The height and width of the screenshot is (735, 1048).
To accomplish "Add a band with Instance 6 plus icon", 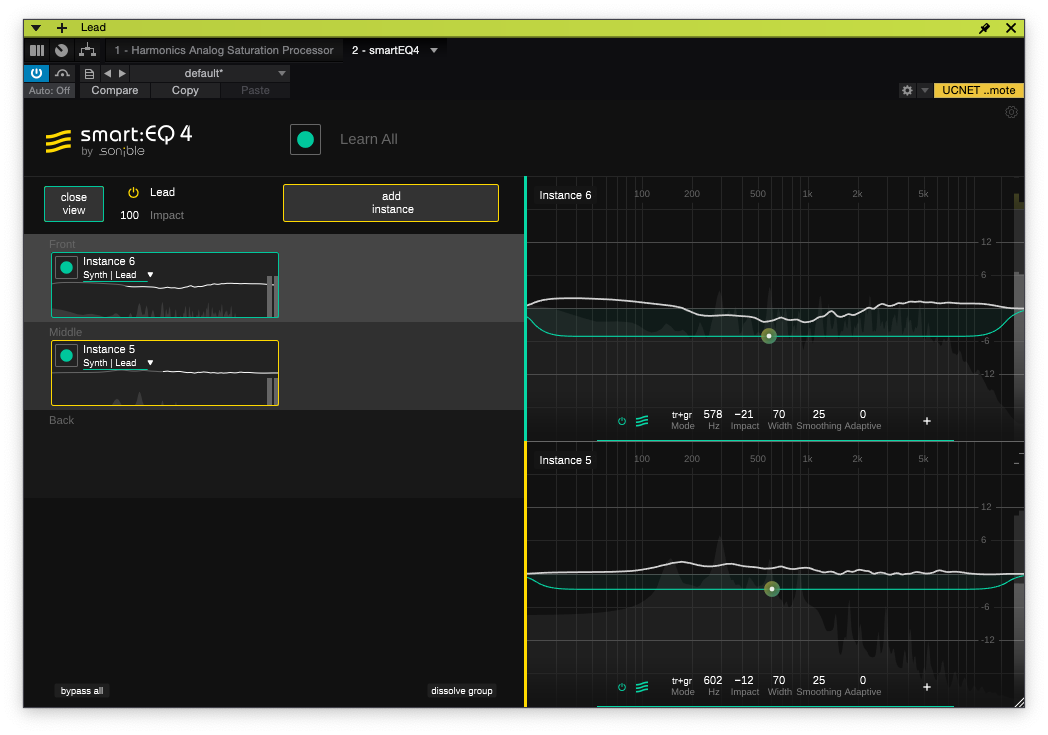I will point(927,421).
